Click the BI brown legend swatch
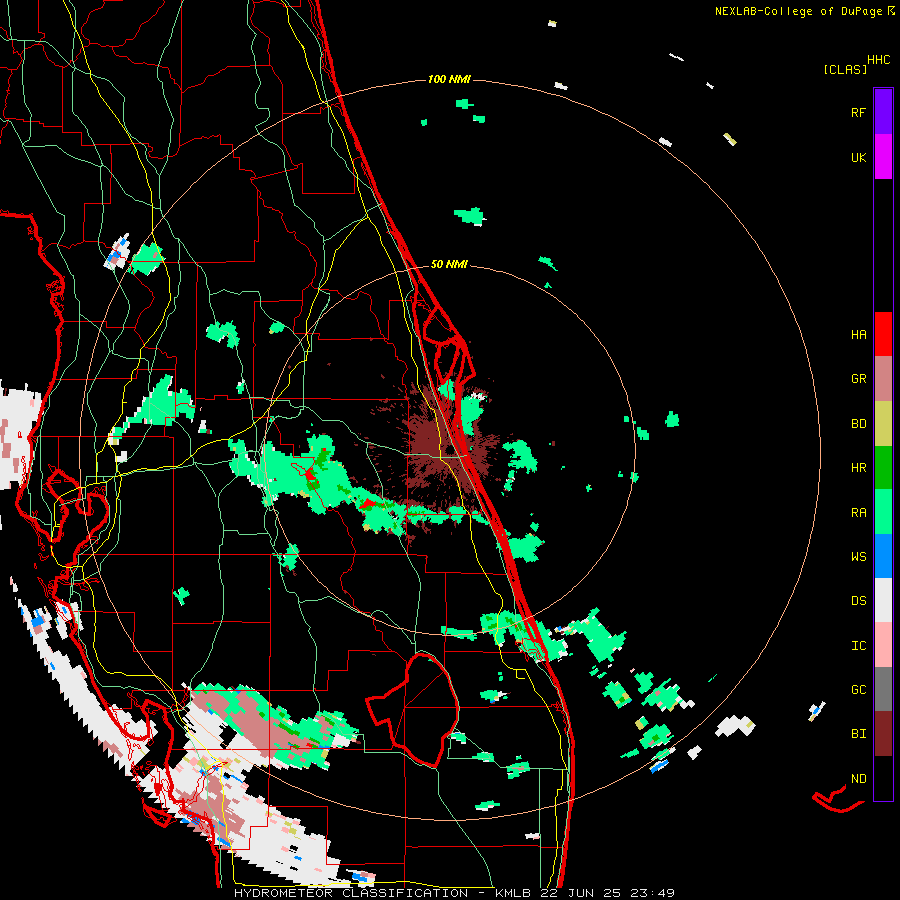Image resolution: width=900 pixels, height=900 pixels. point(883,734)
